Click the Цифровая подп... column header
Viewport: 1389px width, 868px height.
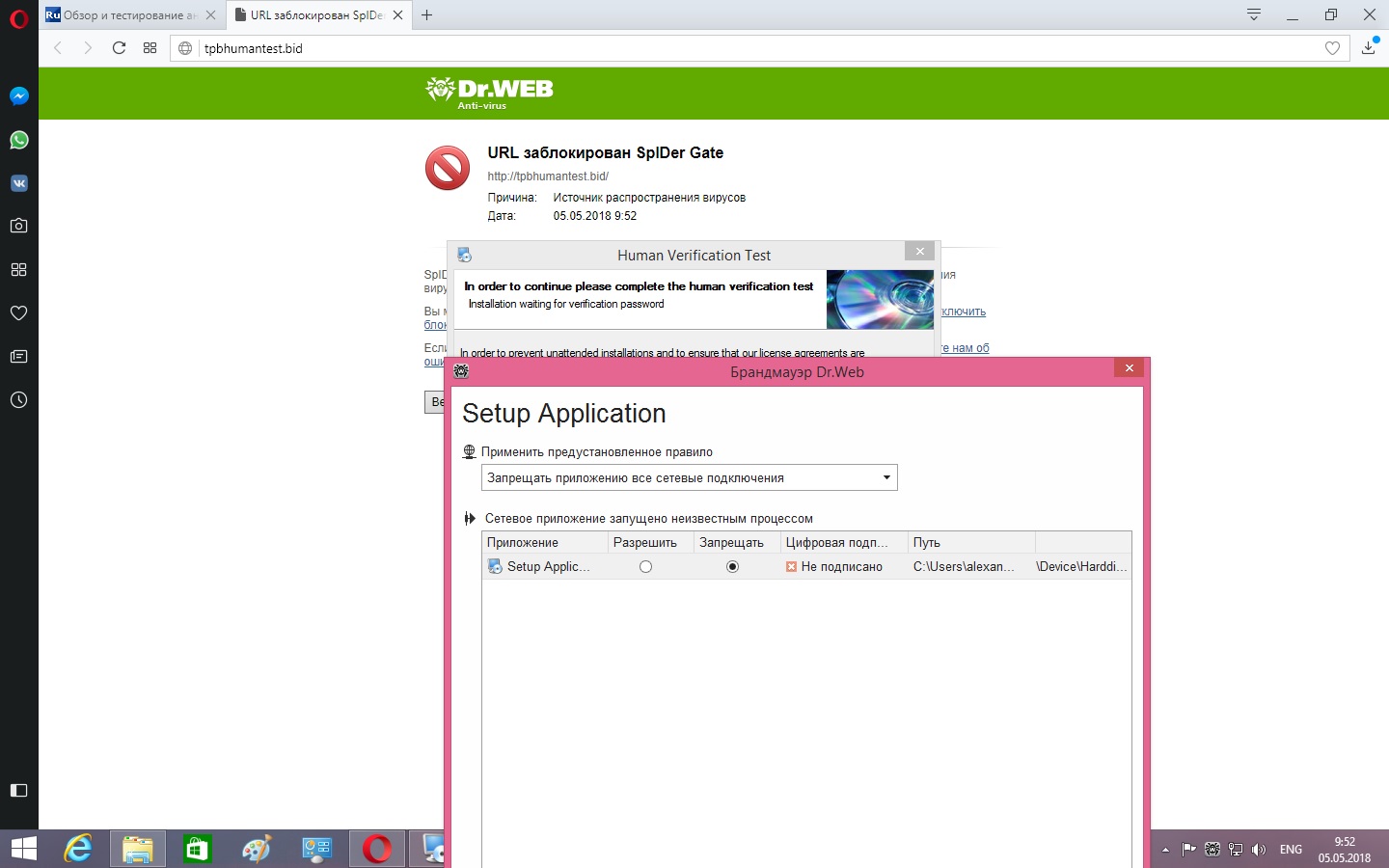tap(845, 542)
